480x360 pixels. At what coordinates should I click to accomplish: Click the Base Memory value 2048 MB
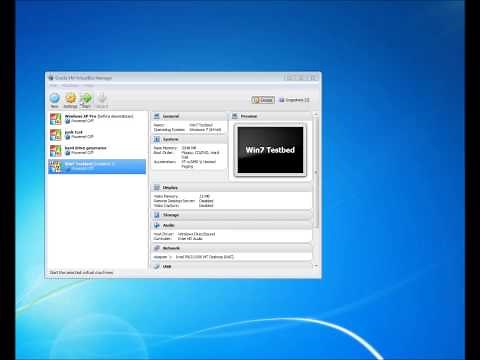pyautogui.click(x=189, y=148)
